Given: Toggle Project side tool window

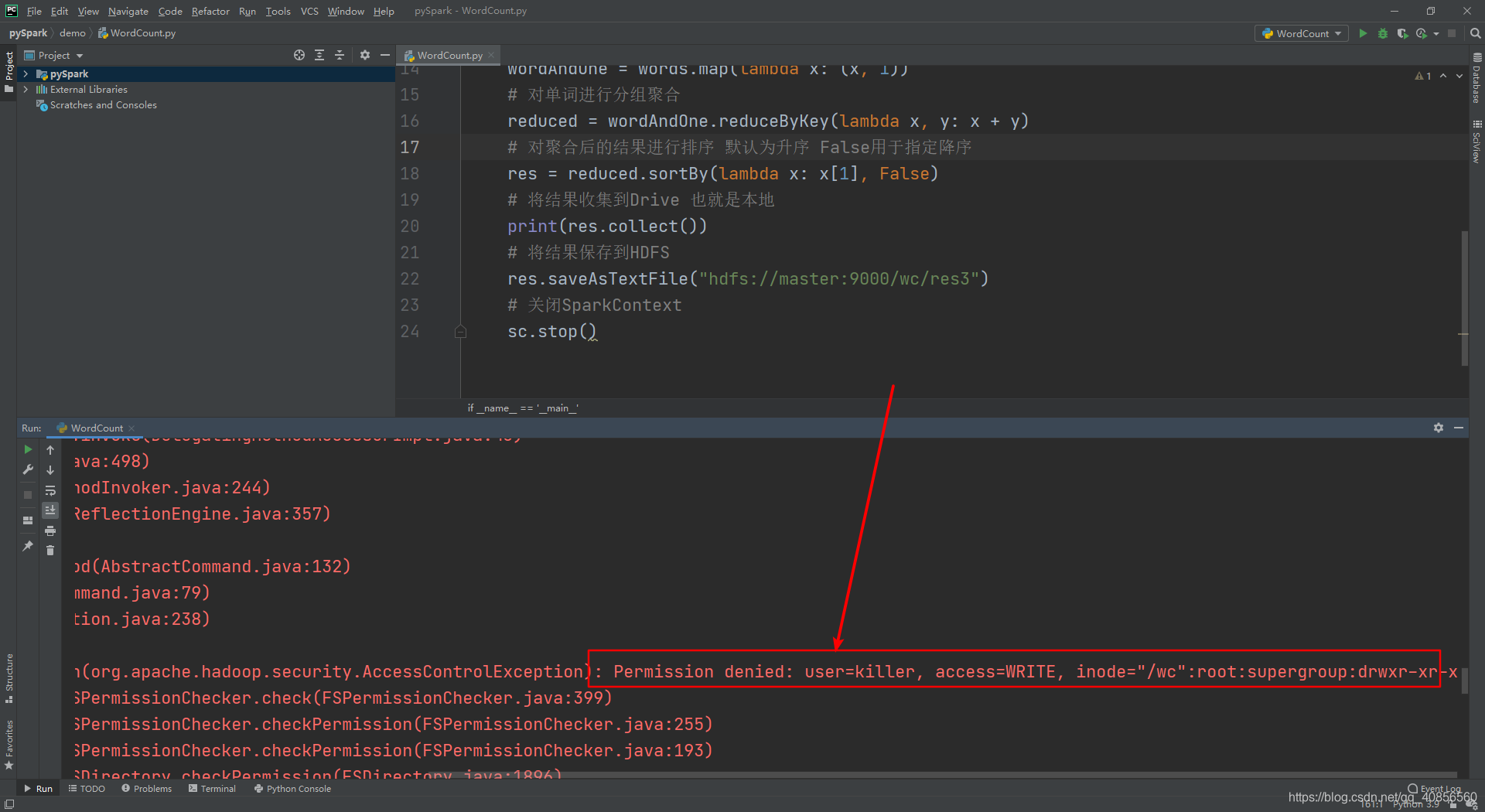Looking at the screenshot, I should click(9, 72).
